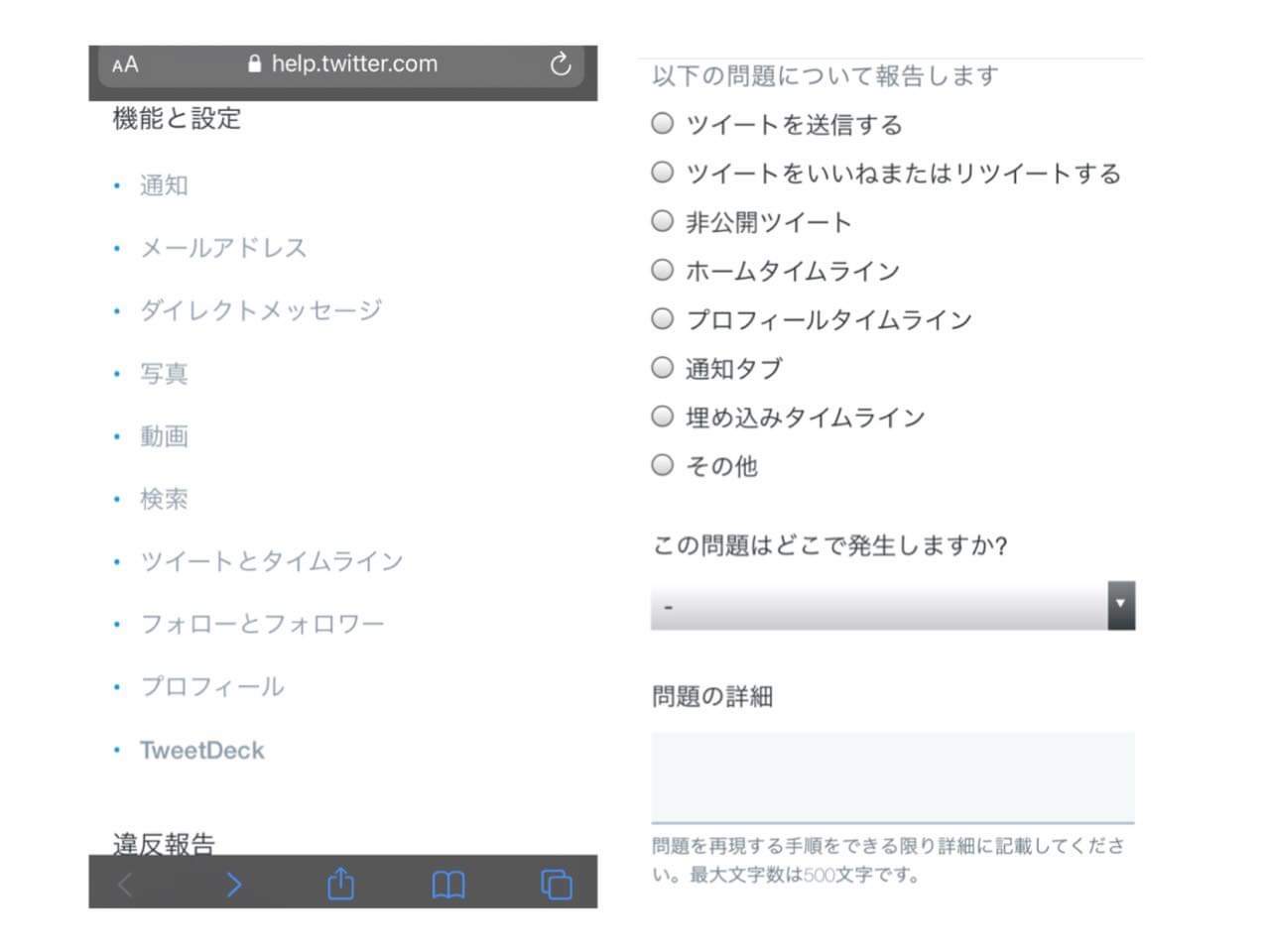1270x952 pixels.
Task: Tap the lock icon in the address bar
Action: tap(255, 64)
